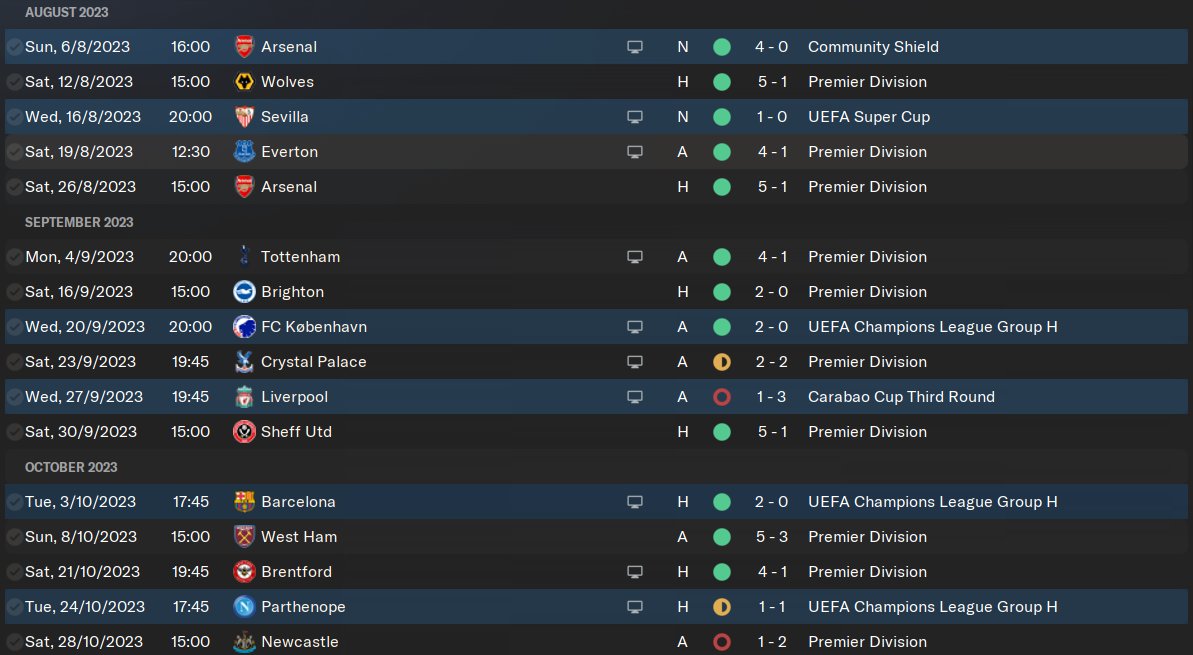Click the Newcastle club badge
This screenshot has height=655, width=1193.
coord(244,642)
